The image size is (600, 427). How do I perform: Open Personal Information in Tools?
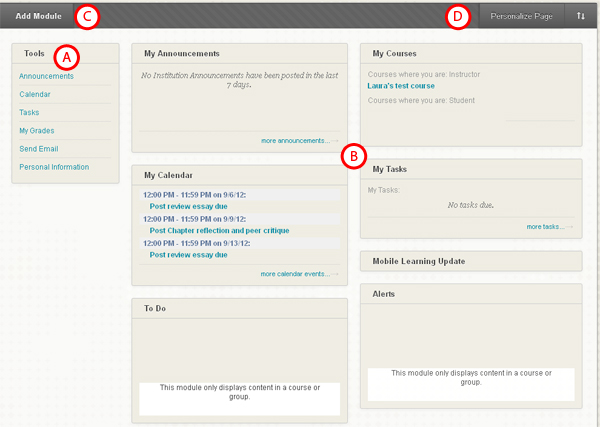[53, 166]
